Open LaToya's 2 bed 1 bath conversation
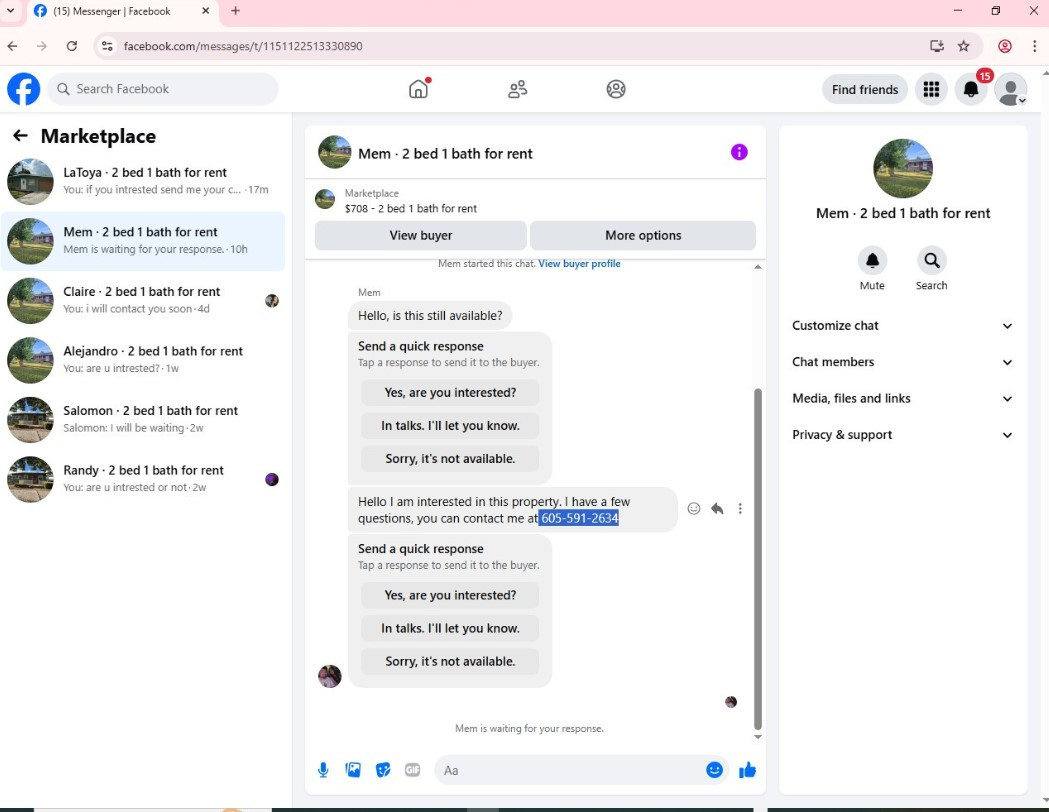1049x812 pixels. click(x=143, y=181)
